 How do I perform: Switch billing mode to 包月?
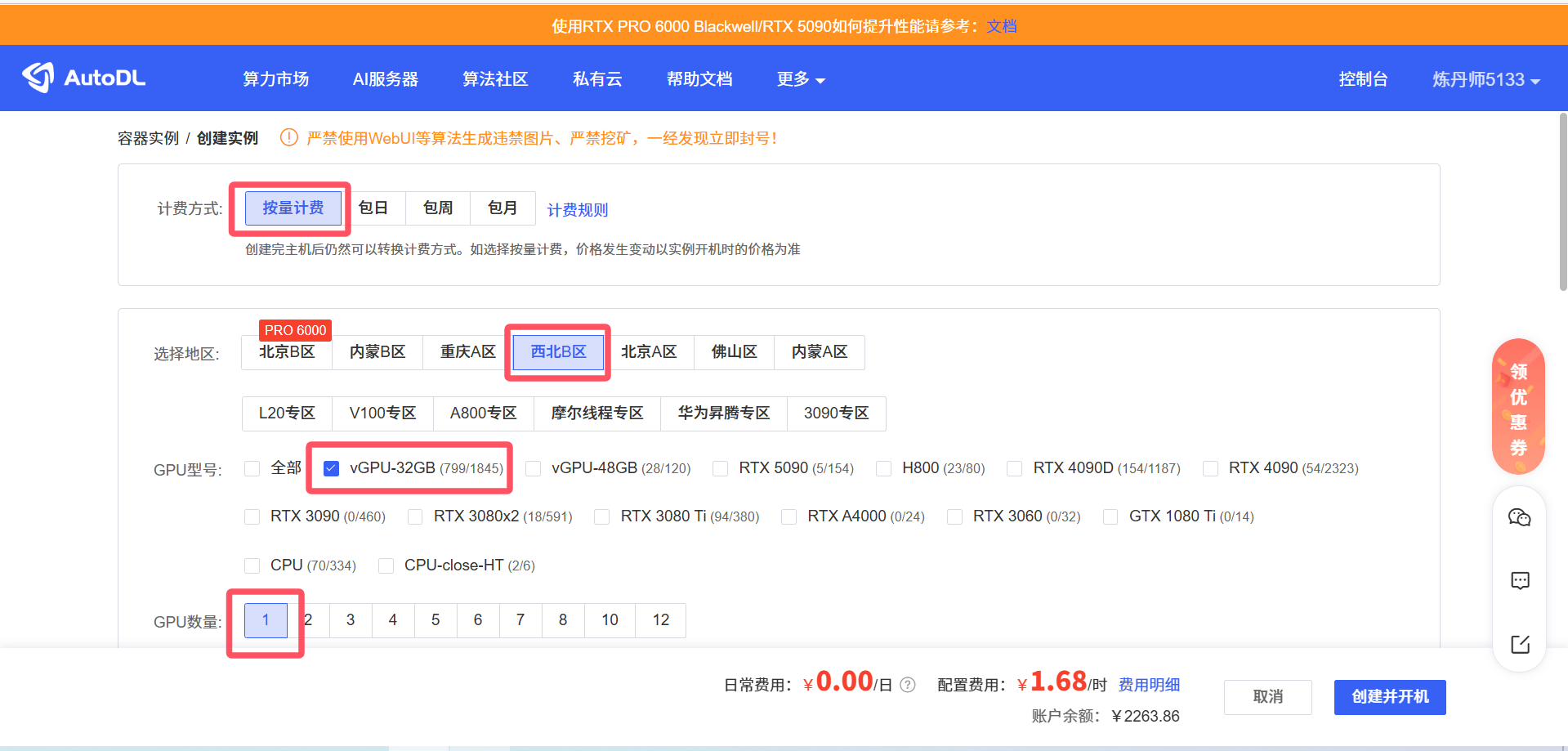pos(502,208)
